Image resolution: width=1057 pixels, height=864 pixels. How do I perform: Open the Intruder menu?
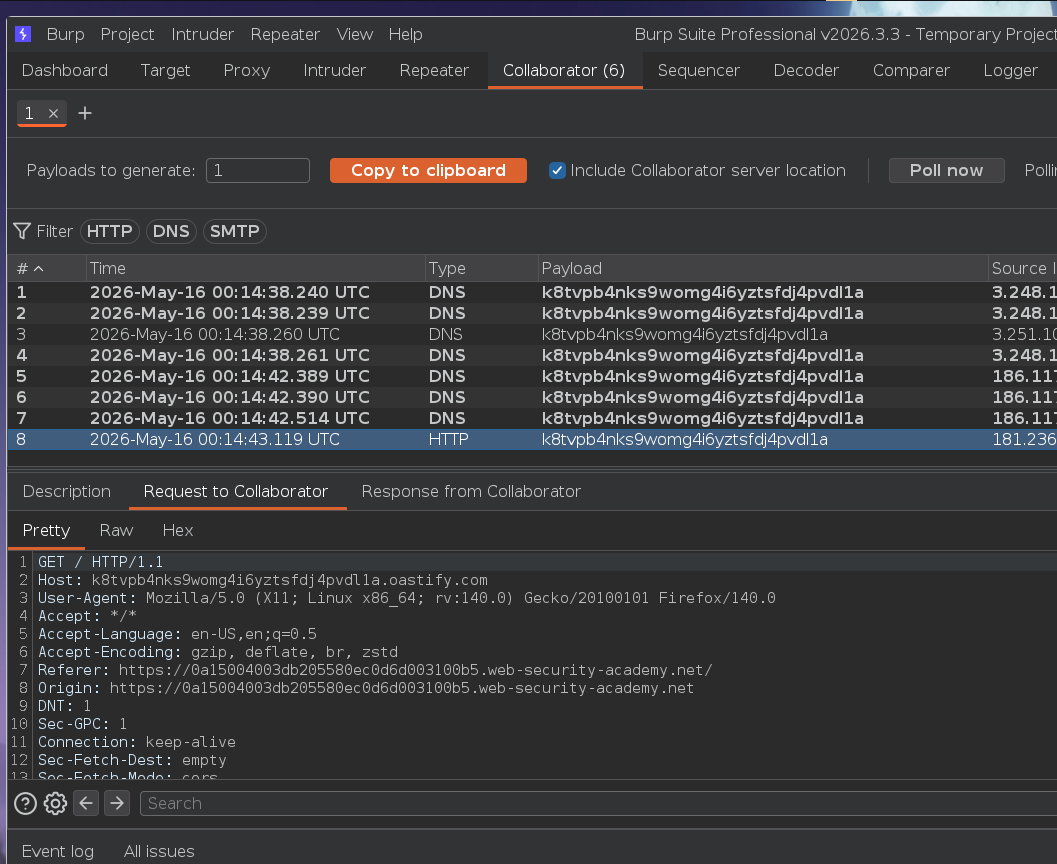coord(202,34)
